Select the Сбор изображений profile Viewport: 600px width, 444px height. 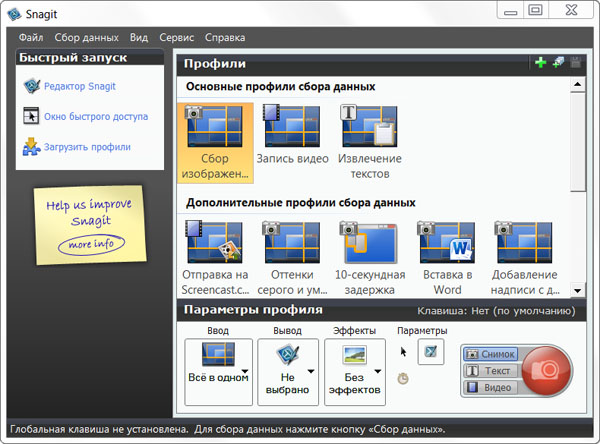point(215,142)
